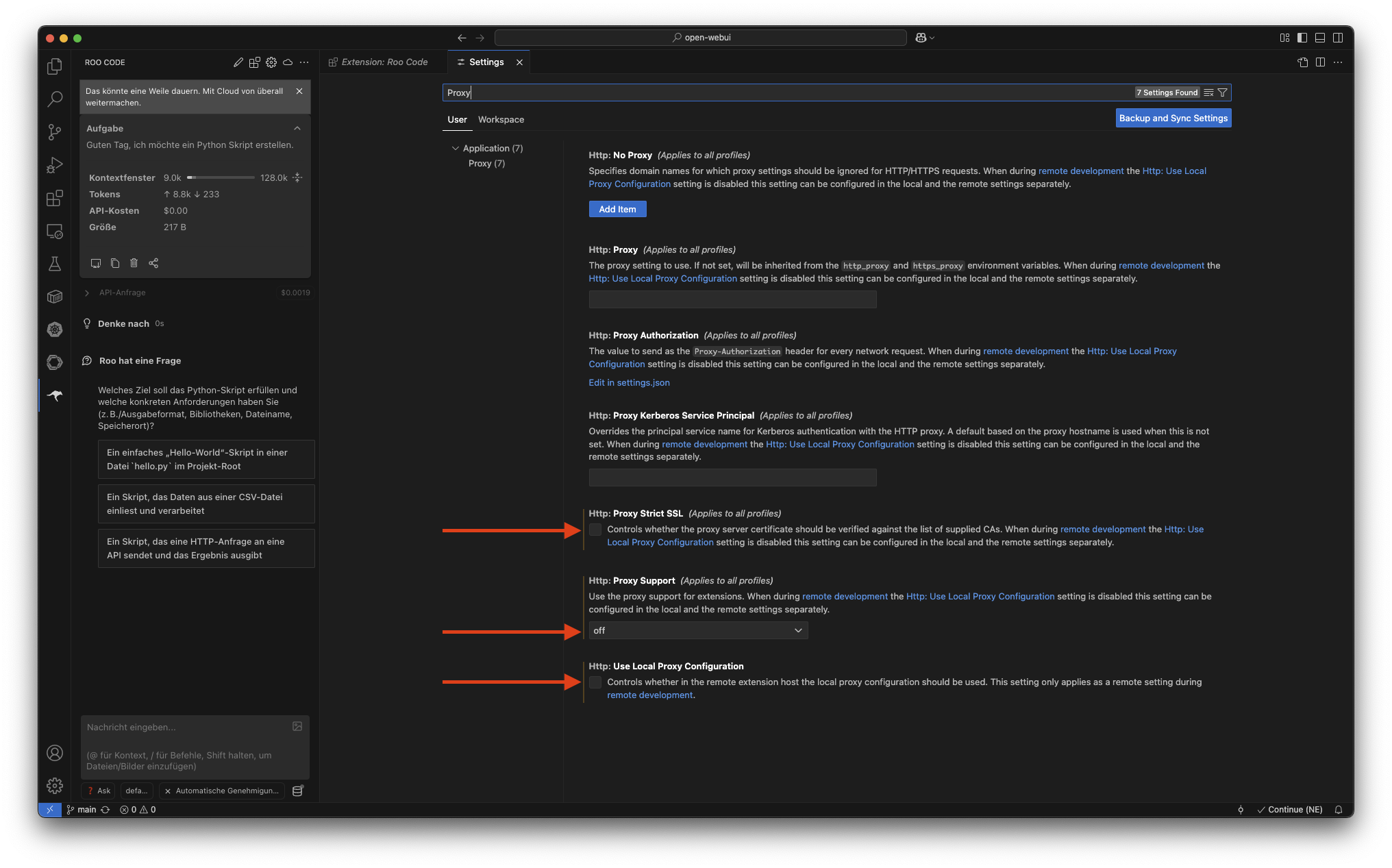Select the User settings tab
Viewport: 1392px width, 868px height.
click(x=457, y=119)
